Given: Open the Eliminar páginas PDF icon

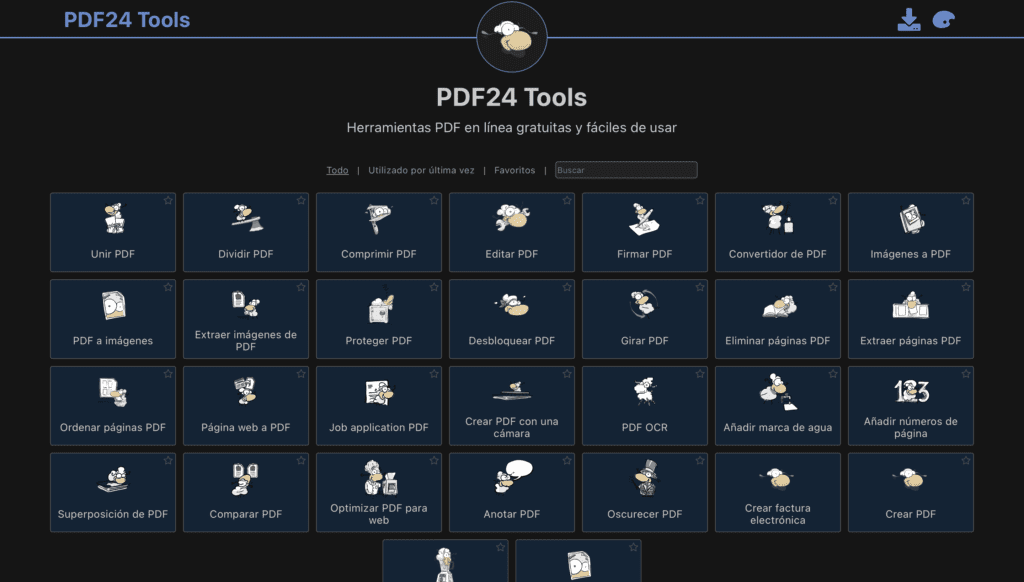Looking at the screenshot, I should click(x=779, y=306).
